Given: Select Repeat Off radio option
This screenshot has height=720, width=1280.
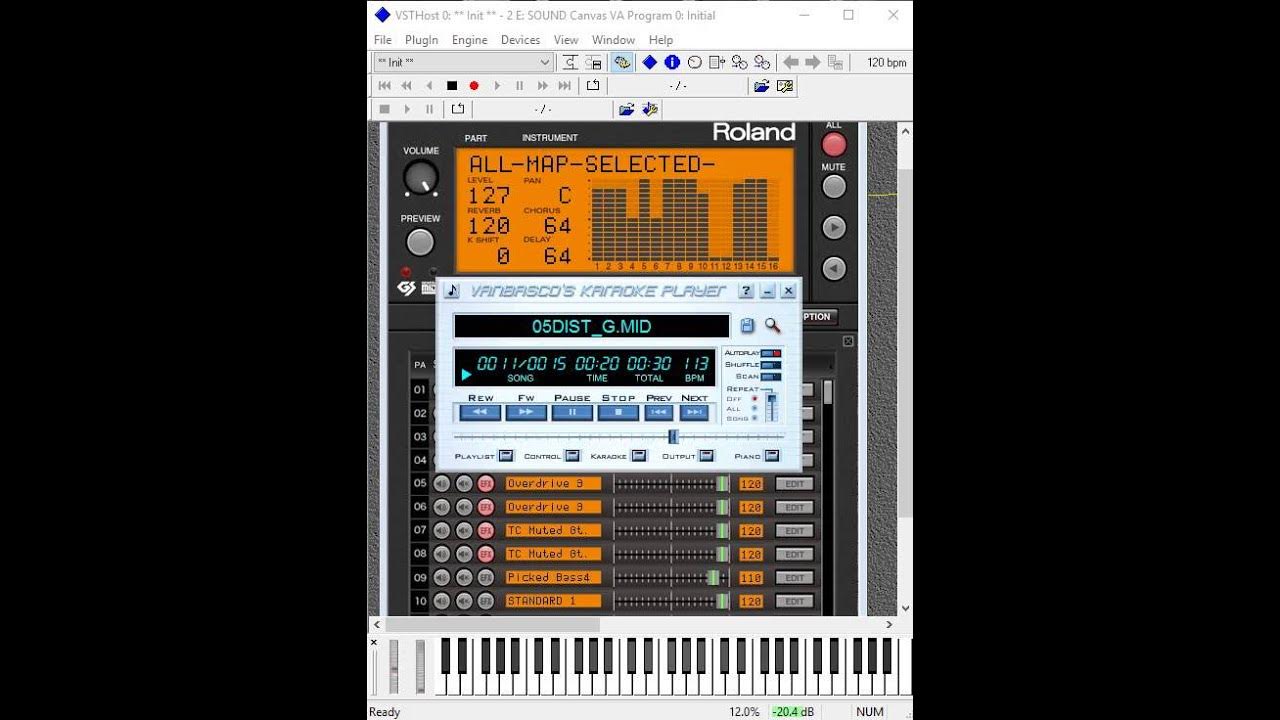Looking at the screenshot, I should [754, 398].
